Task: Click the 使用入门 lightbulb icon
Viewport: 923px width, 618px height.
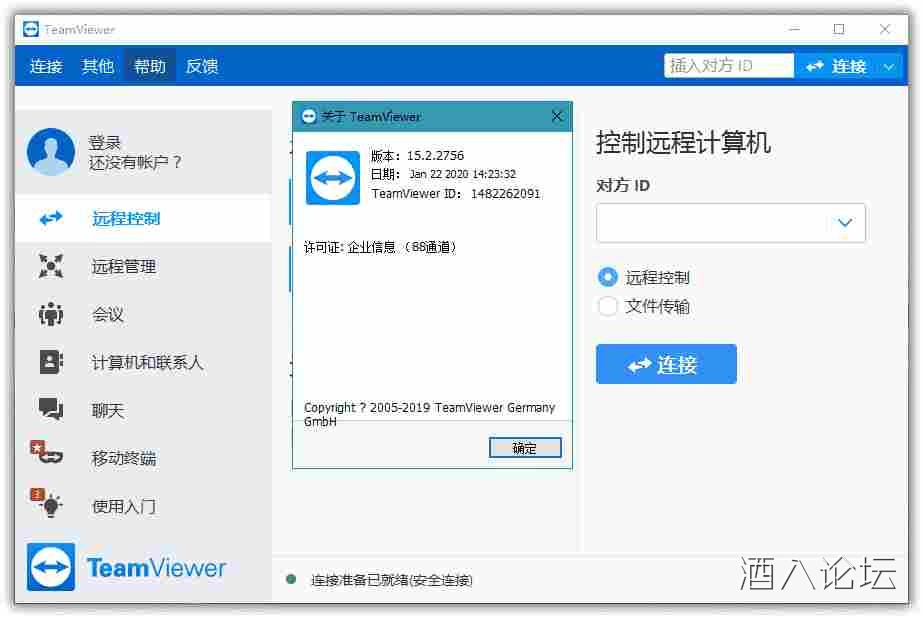Action: tap(47, 502)
